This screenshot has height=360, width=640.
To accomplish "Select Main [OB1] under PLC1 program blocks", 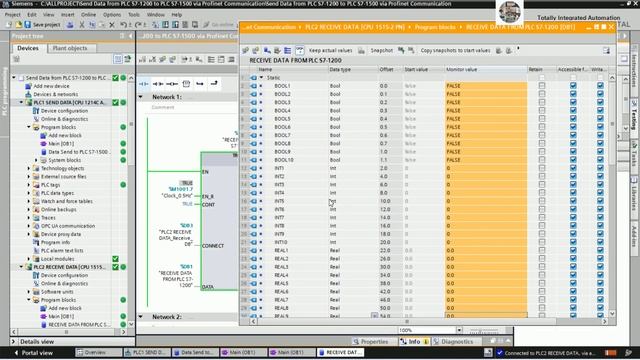I will [61, 144].
